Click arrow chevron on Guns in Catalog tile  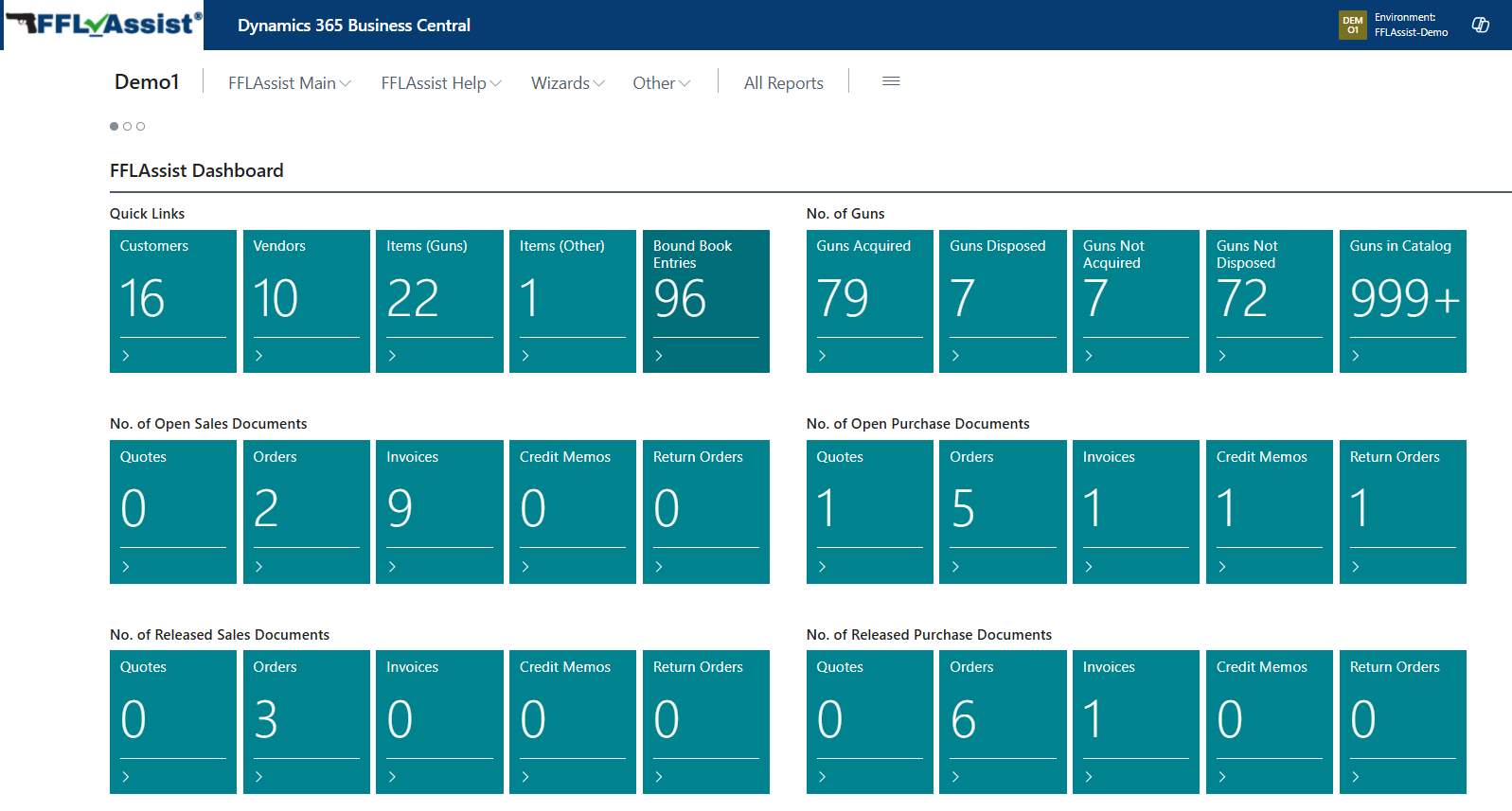(x=1355, y=356)
